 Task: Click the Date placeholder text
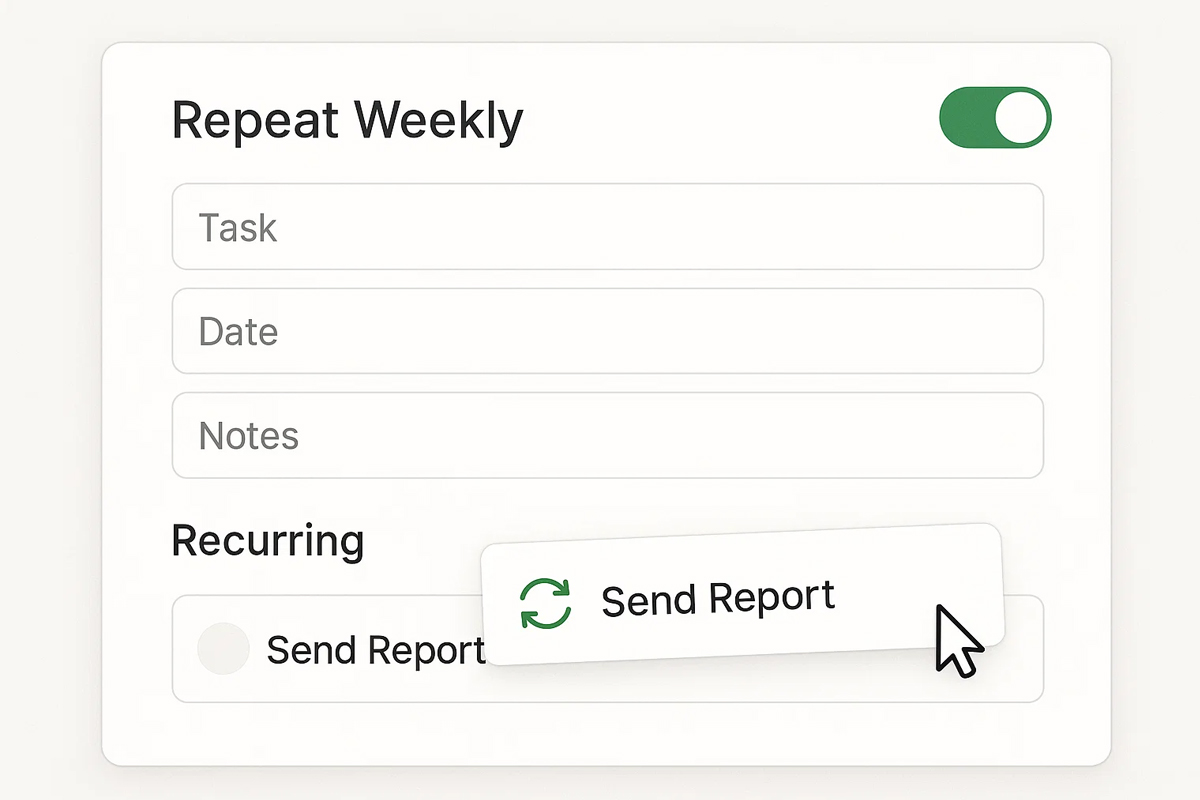click(238, 332)
